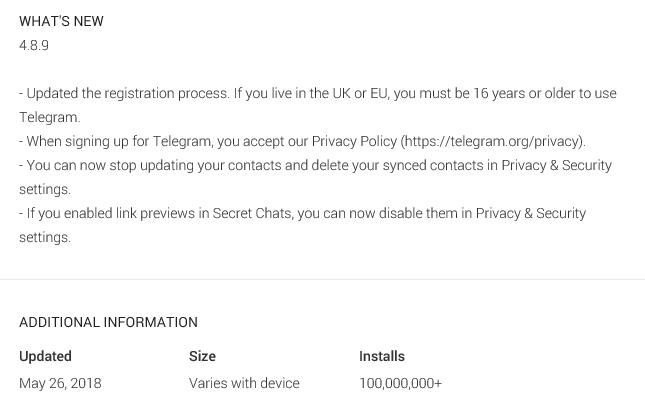The height and width of the screenshot is (403, 645).
Task: Click the 'Privacy Policy' phrase in sign-up note
Action: [x=353, y=141]
